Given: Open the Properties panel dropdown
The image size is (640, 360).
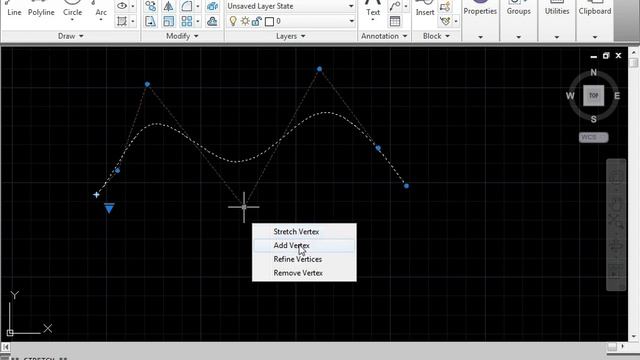Looking at the screenshot, I should (x=480, y=37).
